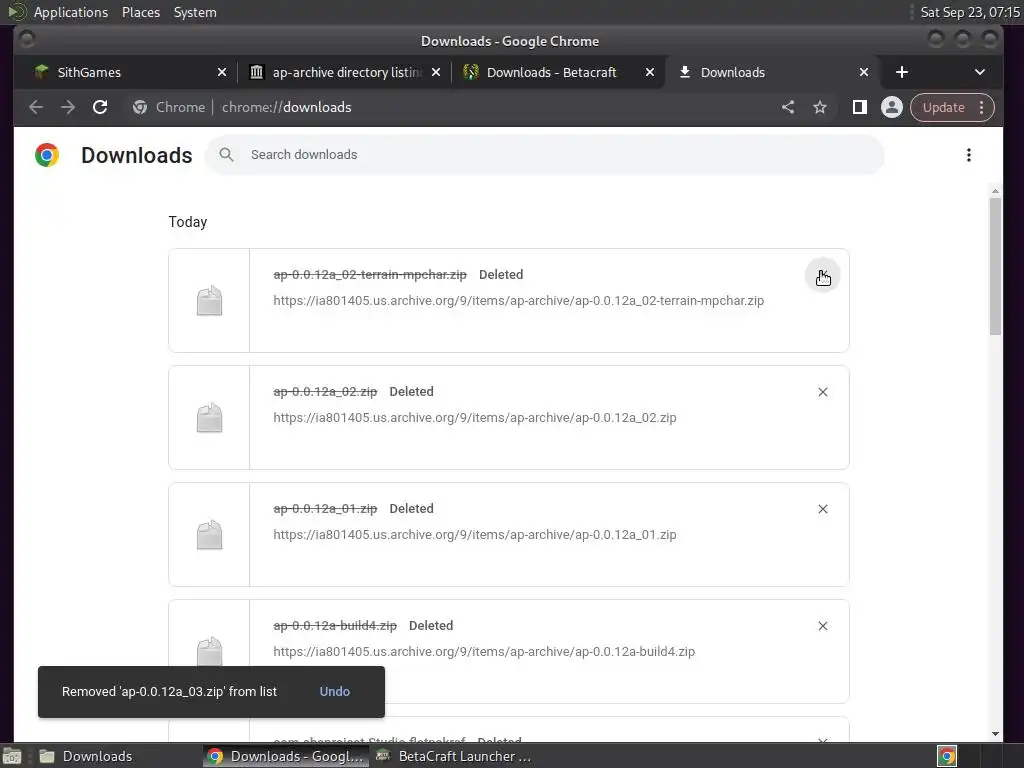The height and width of the screenshot is (768, 1024).
Task: Click the search magnifier icon
Action: [x=226, y=155]
